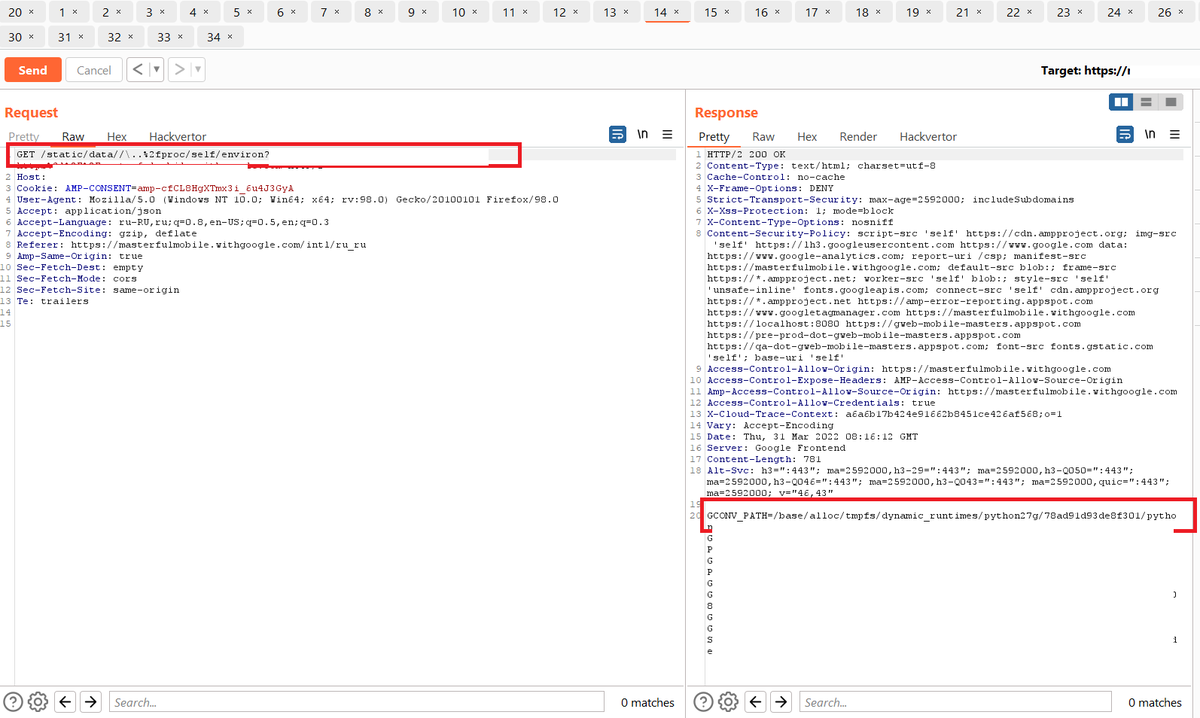Screen dimensions: 1200x718
Task: Switch Response view to Pretty
Action: pos(714,137)
